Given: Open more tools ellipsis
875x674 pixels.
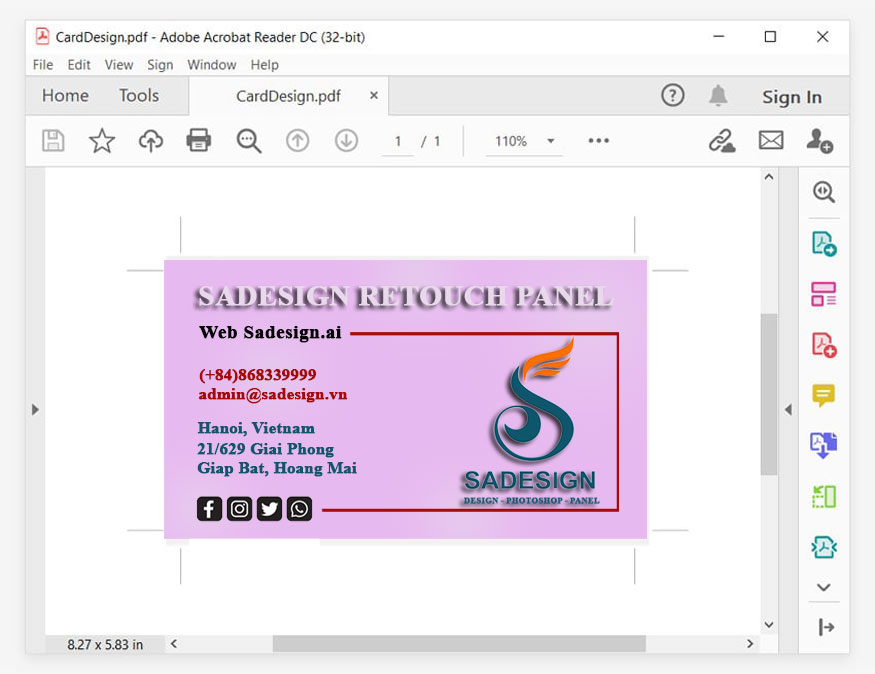Looking at the screenshot, I should click(598, 141).
